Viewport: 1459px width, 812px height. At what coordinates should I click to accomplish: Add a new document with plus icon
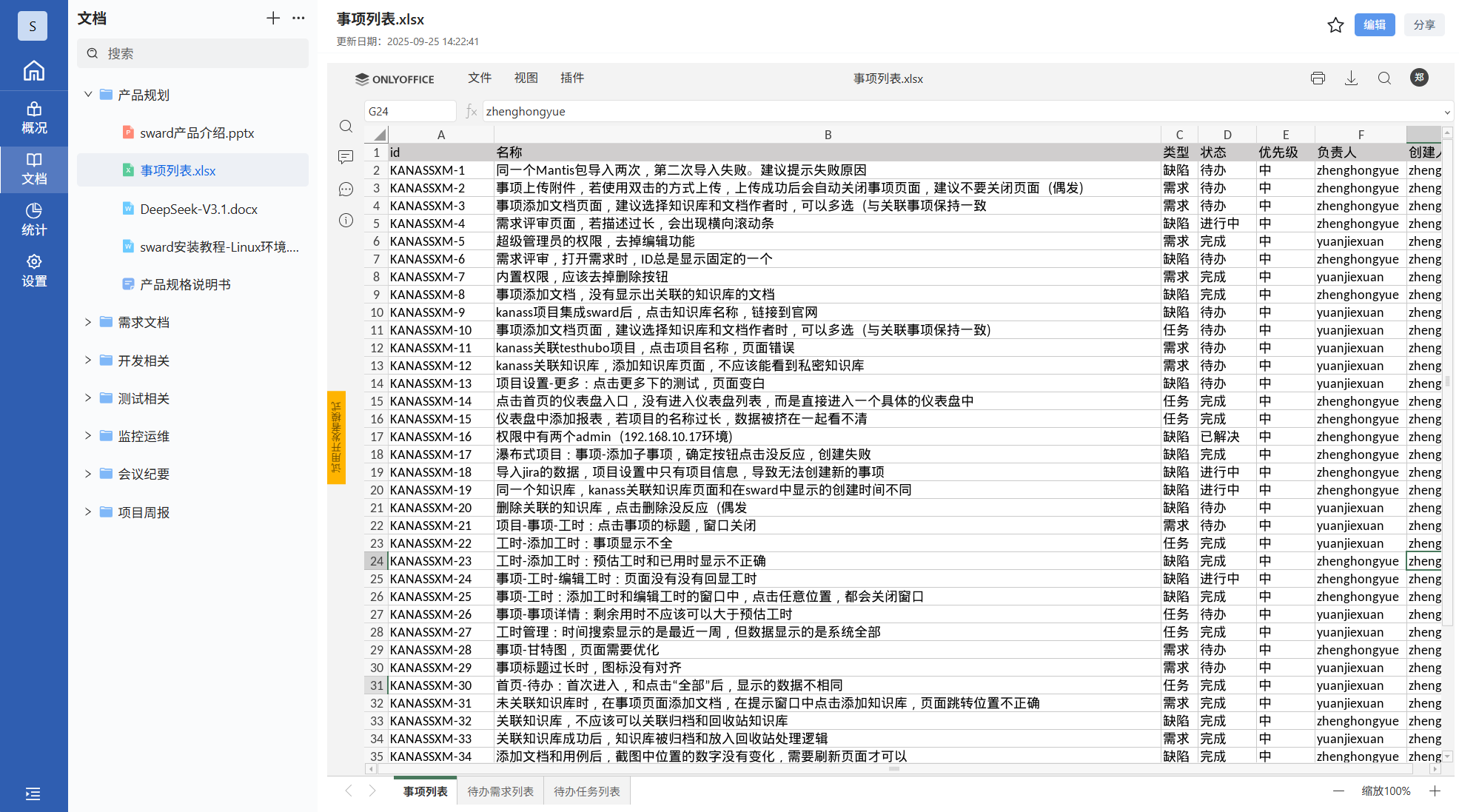coord(273,19)
